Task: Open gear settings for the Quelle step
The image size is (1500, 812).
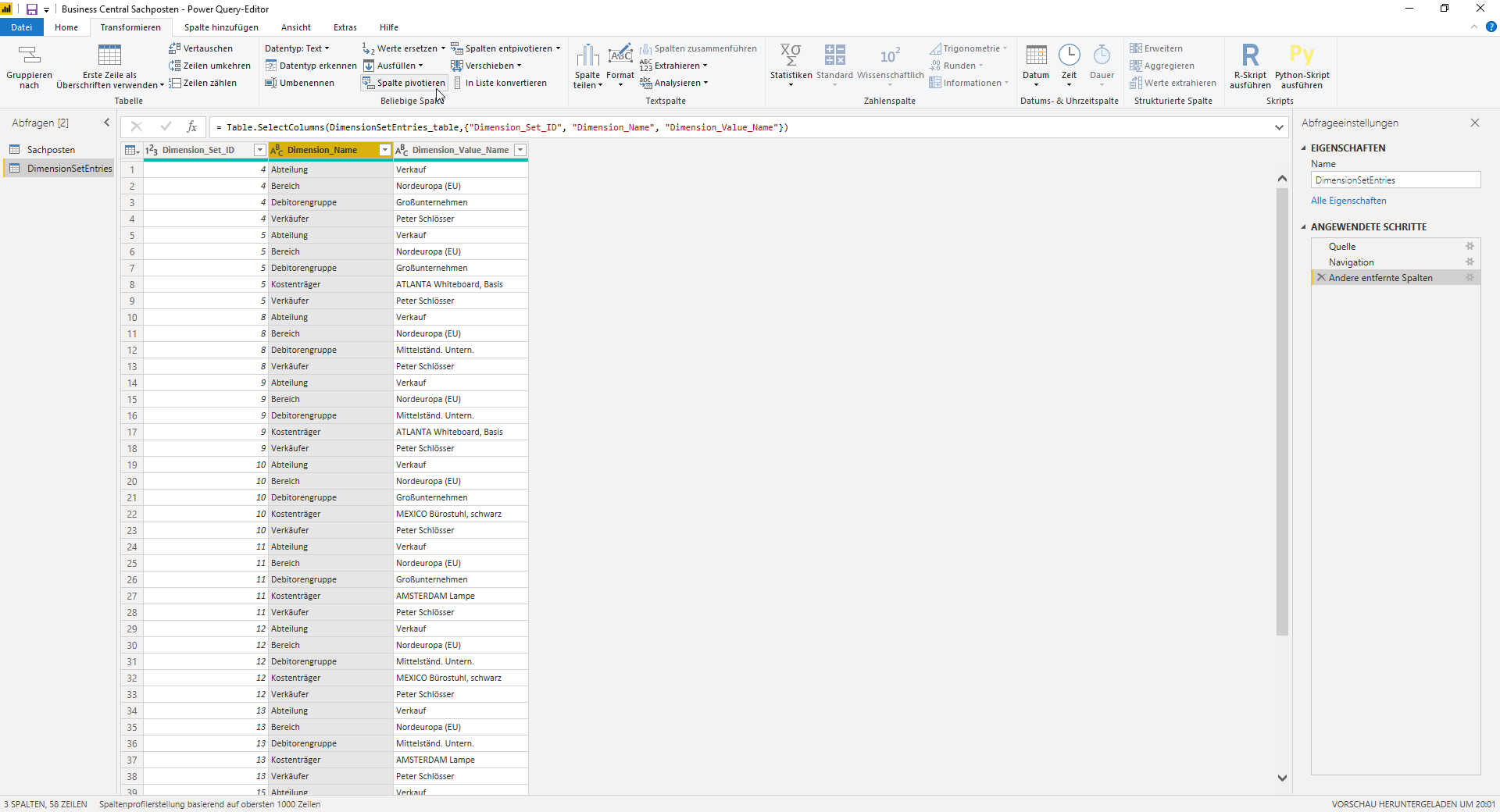Action: (x=1470, y=246)
